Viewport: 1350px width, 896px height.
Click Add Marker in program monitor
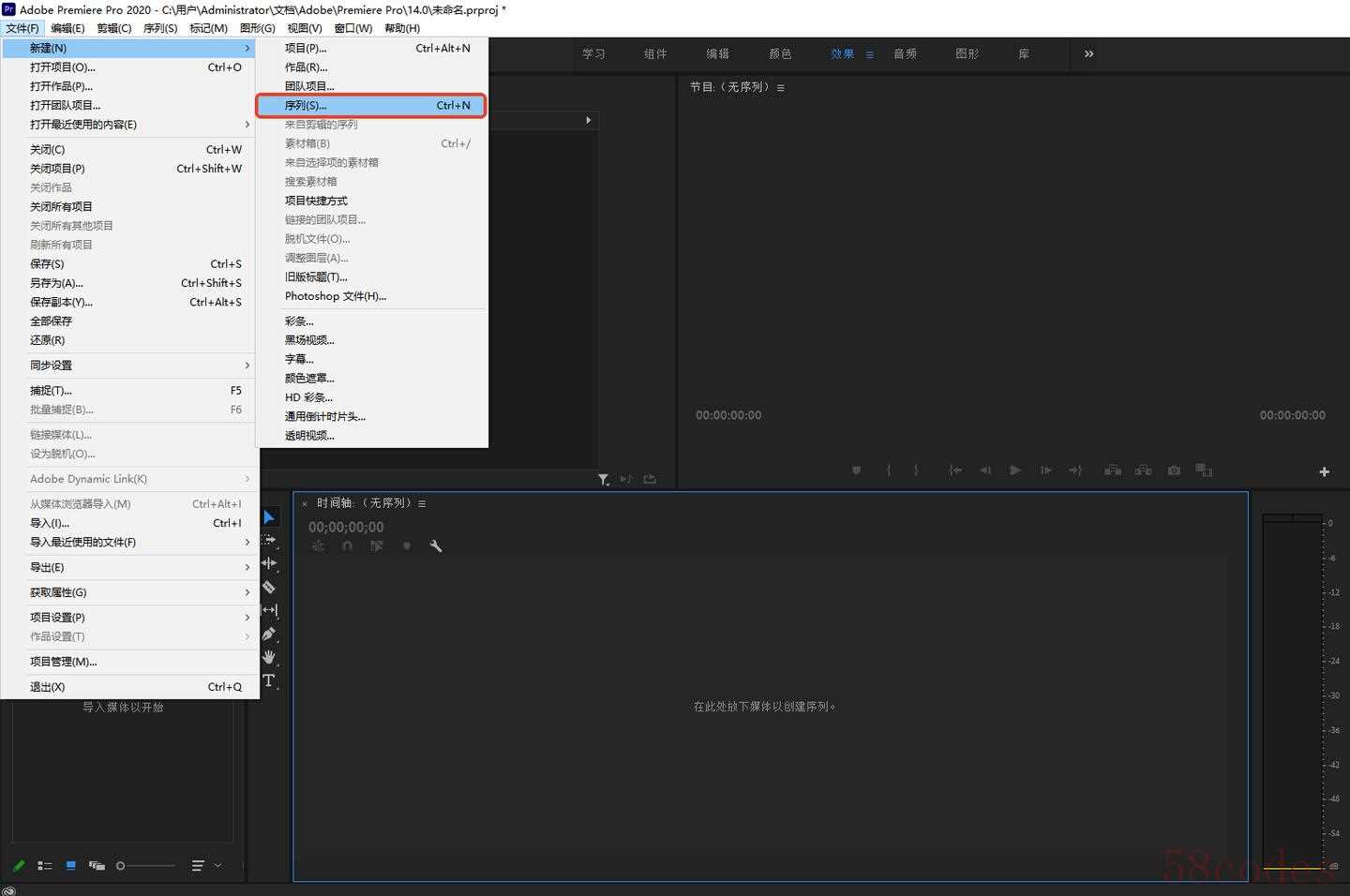(x=856, y=470)
